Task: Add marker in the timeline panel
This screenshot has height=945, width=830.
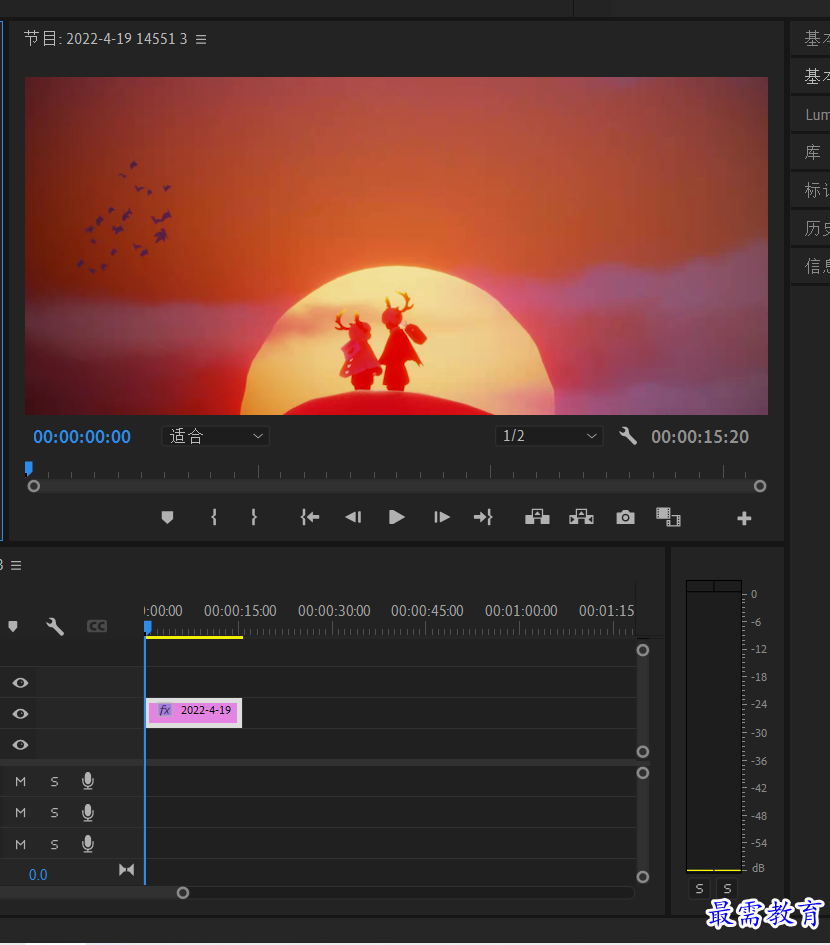Action: coord(13,626)
